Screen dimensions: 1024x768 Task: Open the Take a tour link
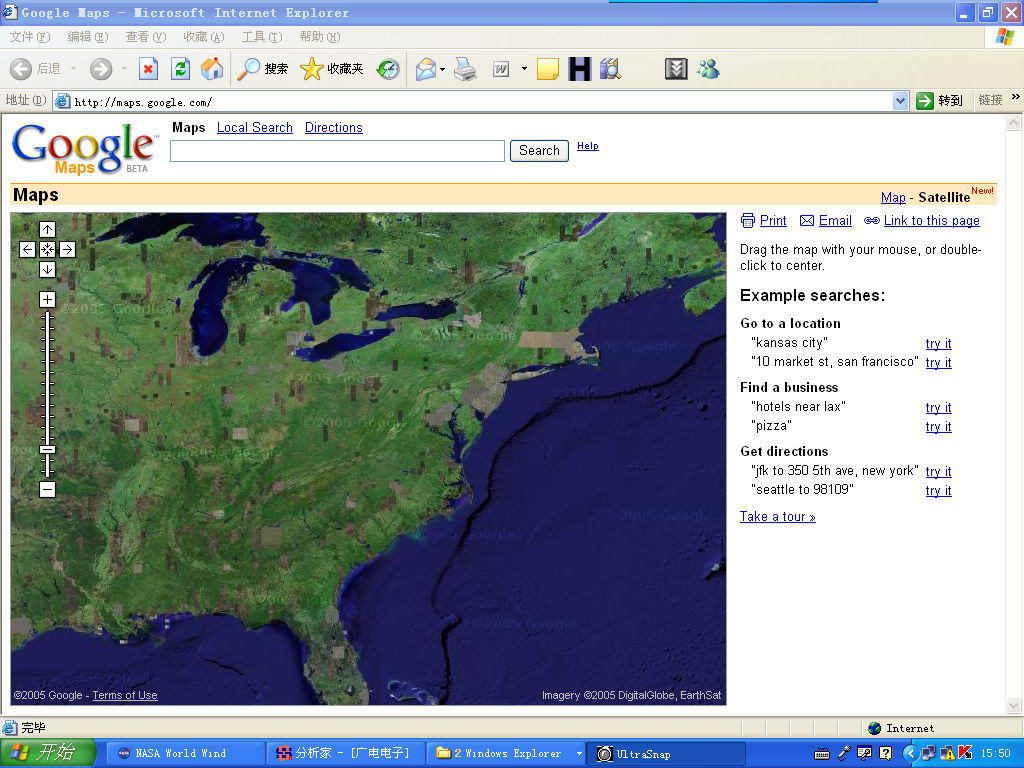pyautogui.click(x=777, y=517)
